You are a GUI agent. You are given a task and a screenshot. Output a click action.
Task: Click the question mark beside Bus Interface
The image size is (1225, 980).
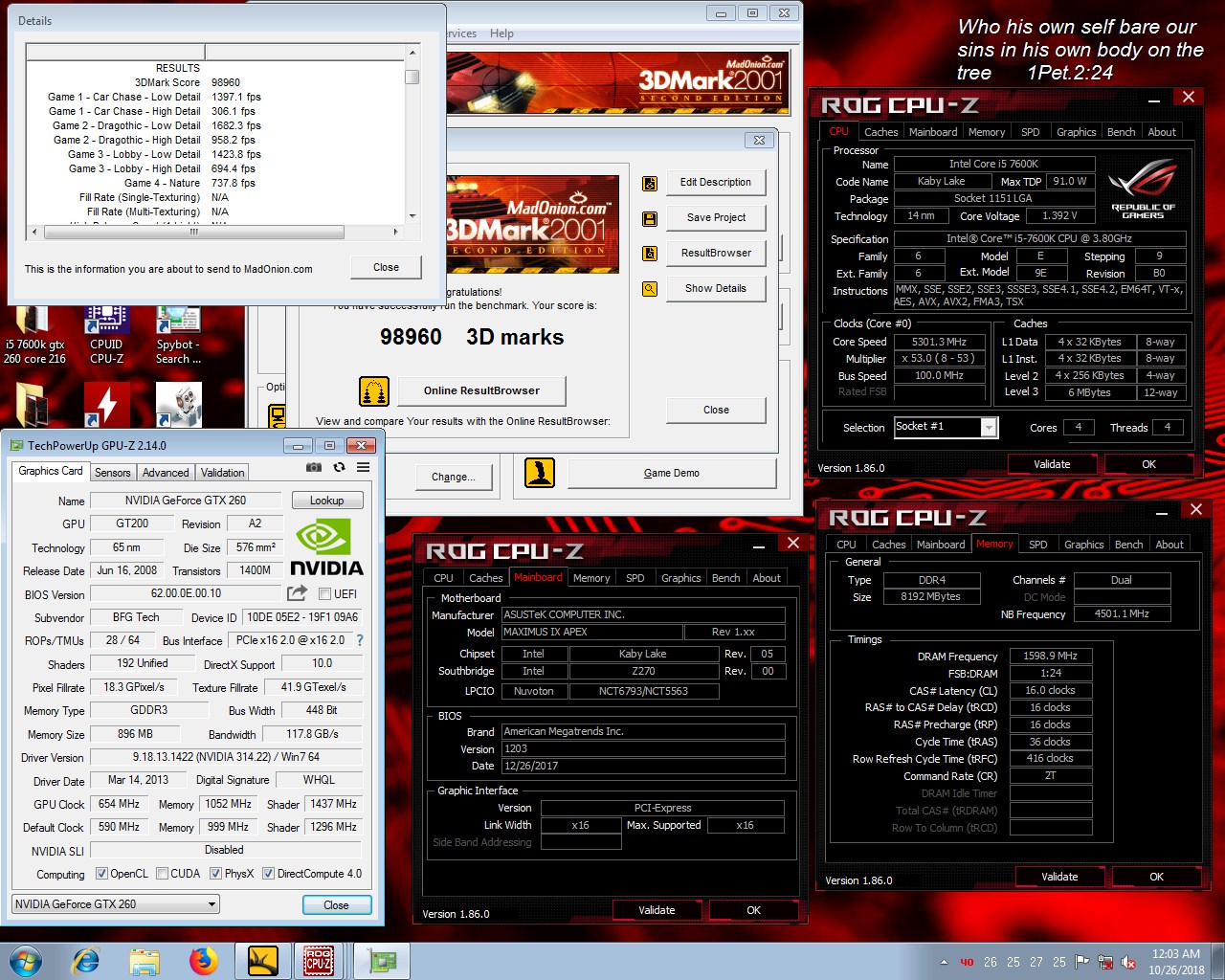pyautogui.click(x=360, y=640)
